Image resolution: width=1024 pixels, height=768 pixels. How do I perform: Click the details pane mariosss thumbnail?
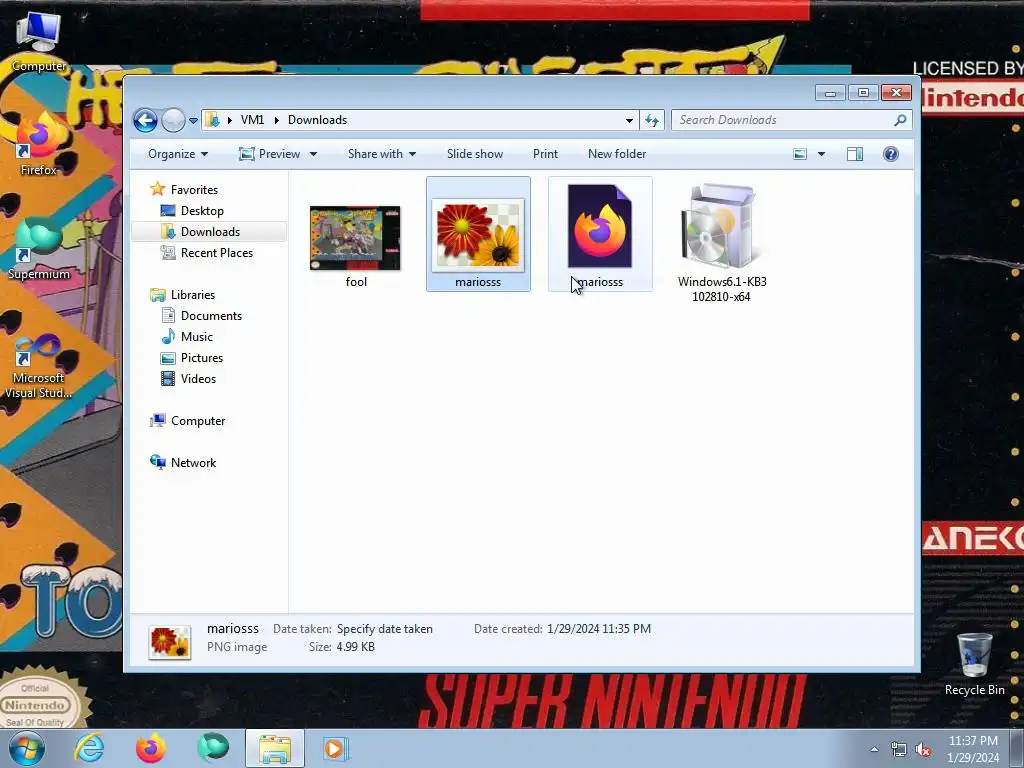(x=170, y=642)
